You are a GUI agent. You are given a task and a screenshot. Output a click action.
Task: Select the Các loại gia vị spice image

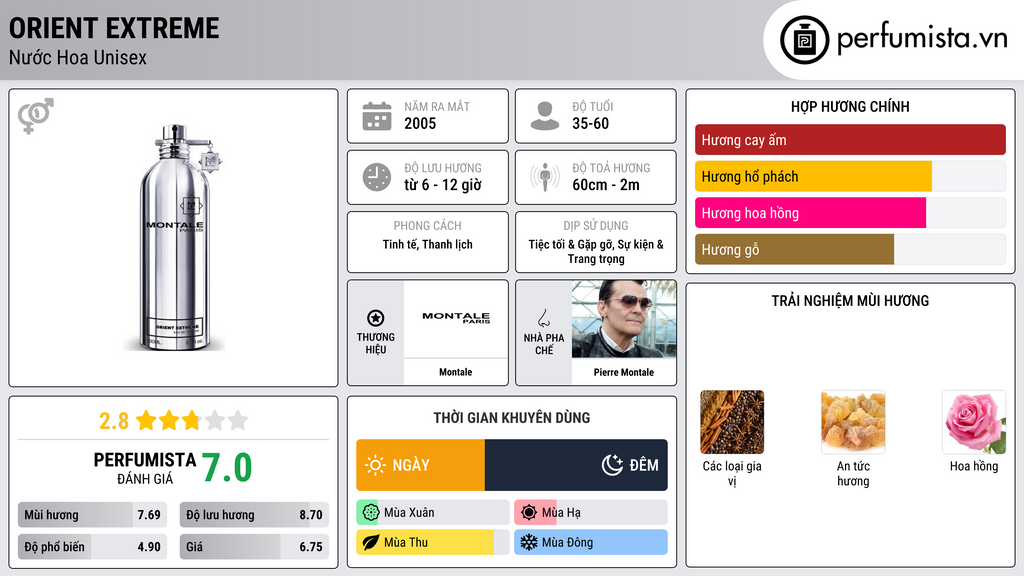pos(732,422)
